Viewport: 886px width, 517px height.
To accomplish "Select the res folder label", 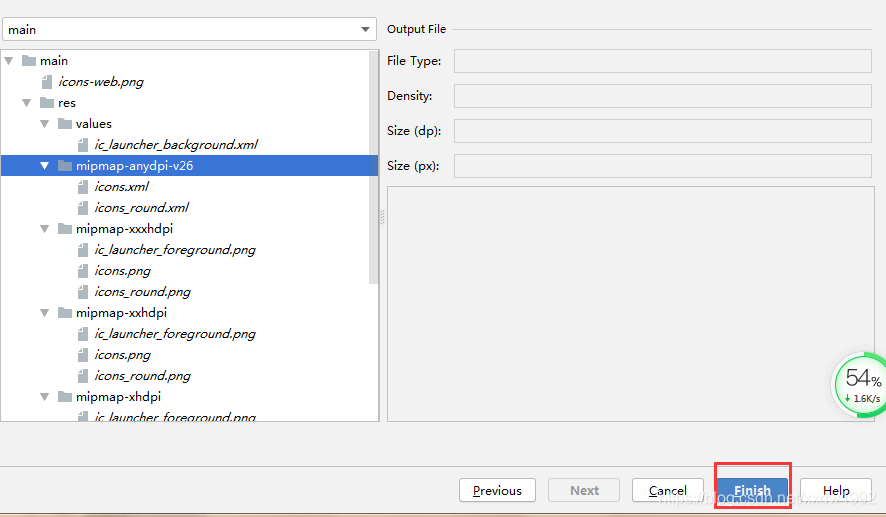I will (67, 103).
